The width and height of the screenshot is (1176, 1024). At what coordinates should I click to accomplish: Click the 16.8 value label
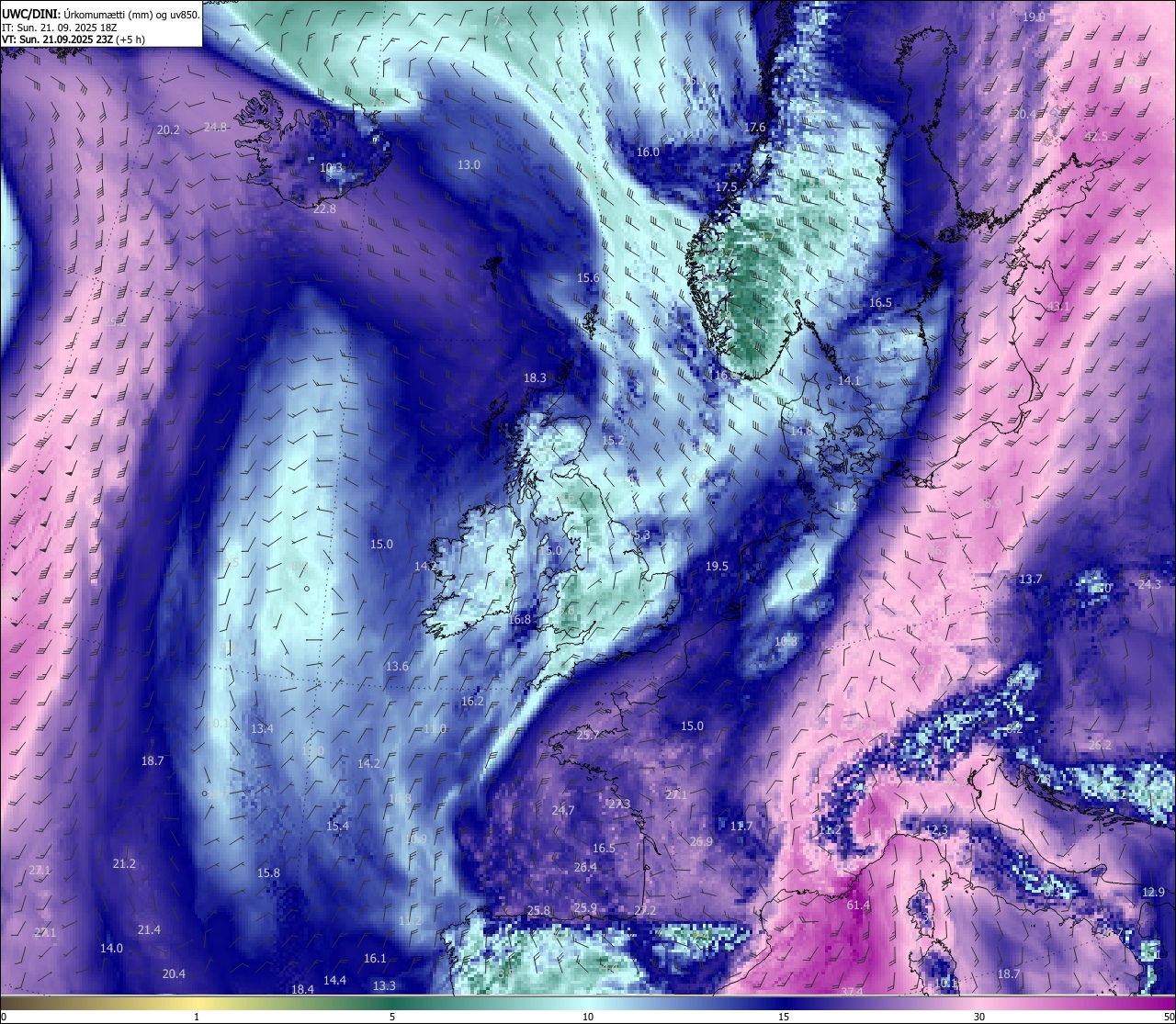click(519, 619)
